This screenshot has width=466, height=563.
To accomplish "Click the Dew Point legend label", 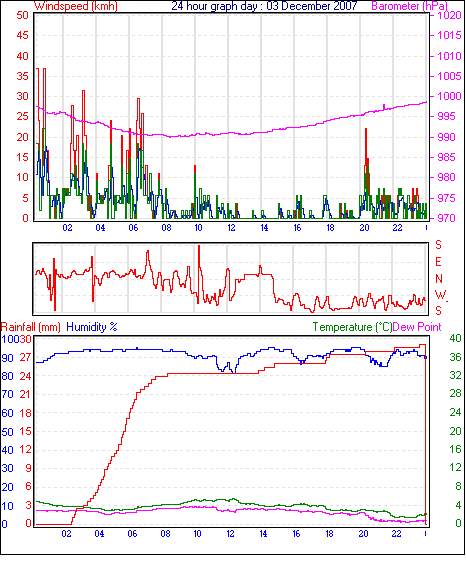I will [x=417, y=327].
